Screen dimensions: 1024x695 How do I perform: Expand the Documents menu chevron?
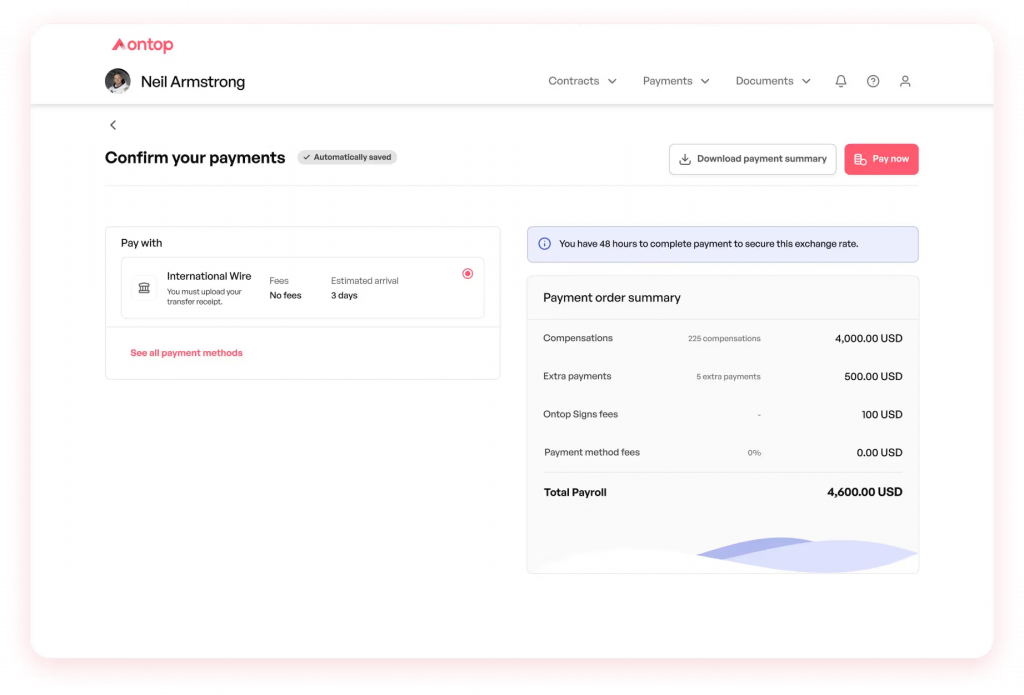tap(807, 82)
